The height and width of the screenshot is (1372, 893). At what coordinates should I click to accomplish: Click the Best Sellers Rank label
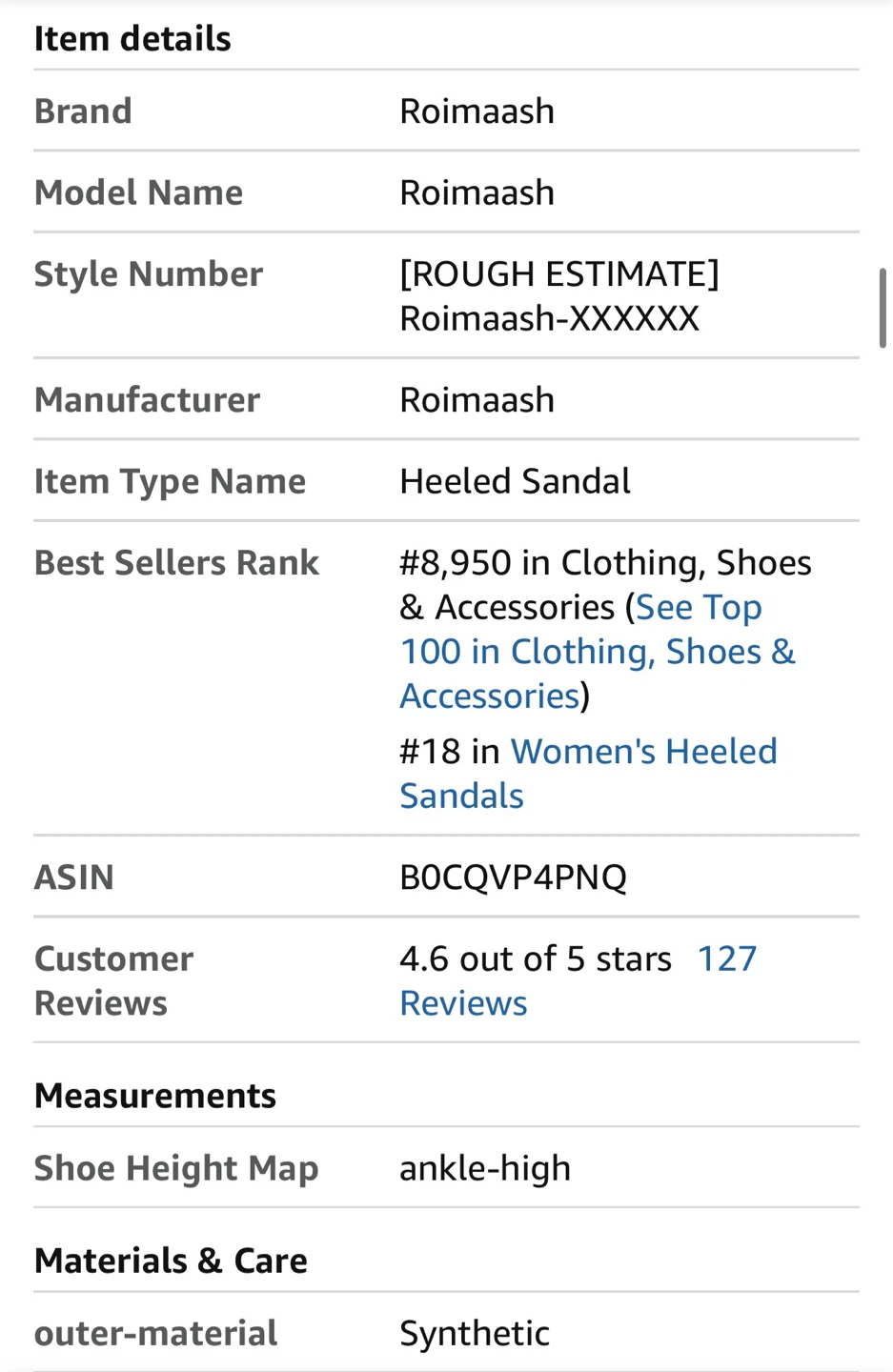point(176,563)
